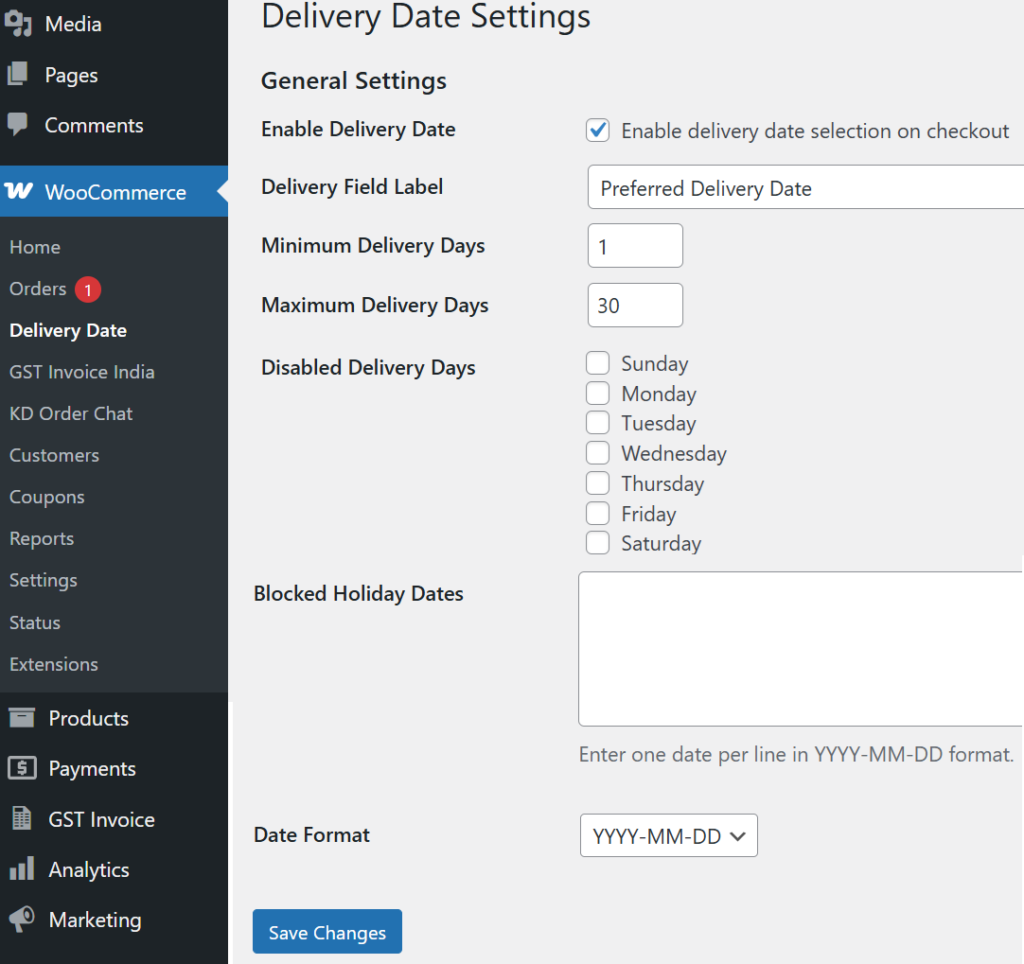The width and height of the screenshot is (1024, 964).
Task: Go to the Payments menu
Action: point(92,769)
